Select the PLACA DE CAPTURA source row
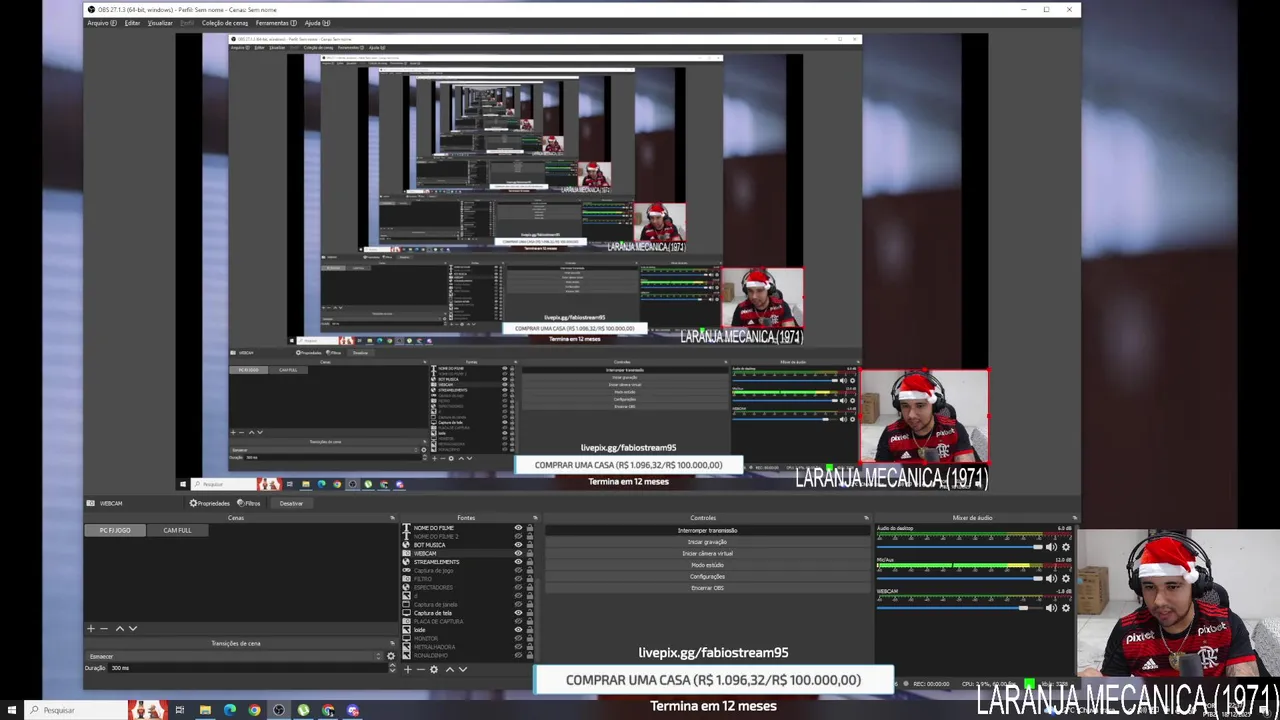Viewport: 1280px width, 720px height. [x=467, y=621]
